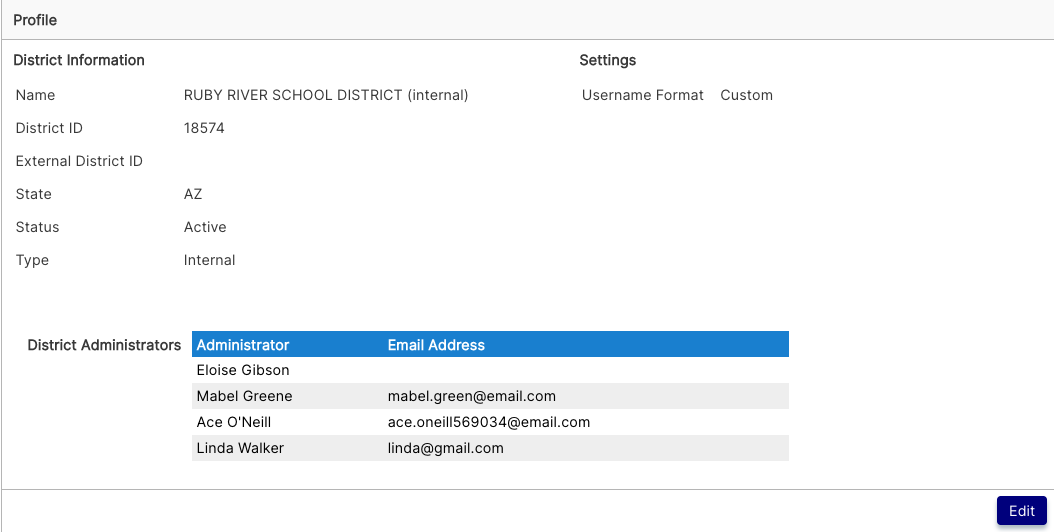Click the State value AZ

(193, 194)
